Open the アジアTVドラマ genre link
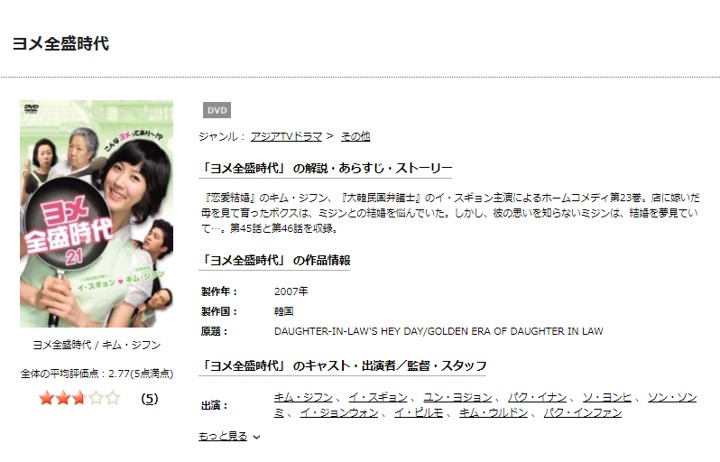720x462 pixels. [286, 136]
